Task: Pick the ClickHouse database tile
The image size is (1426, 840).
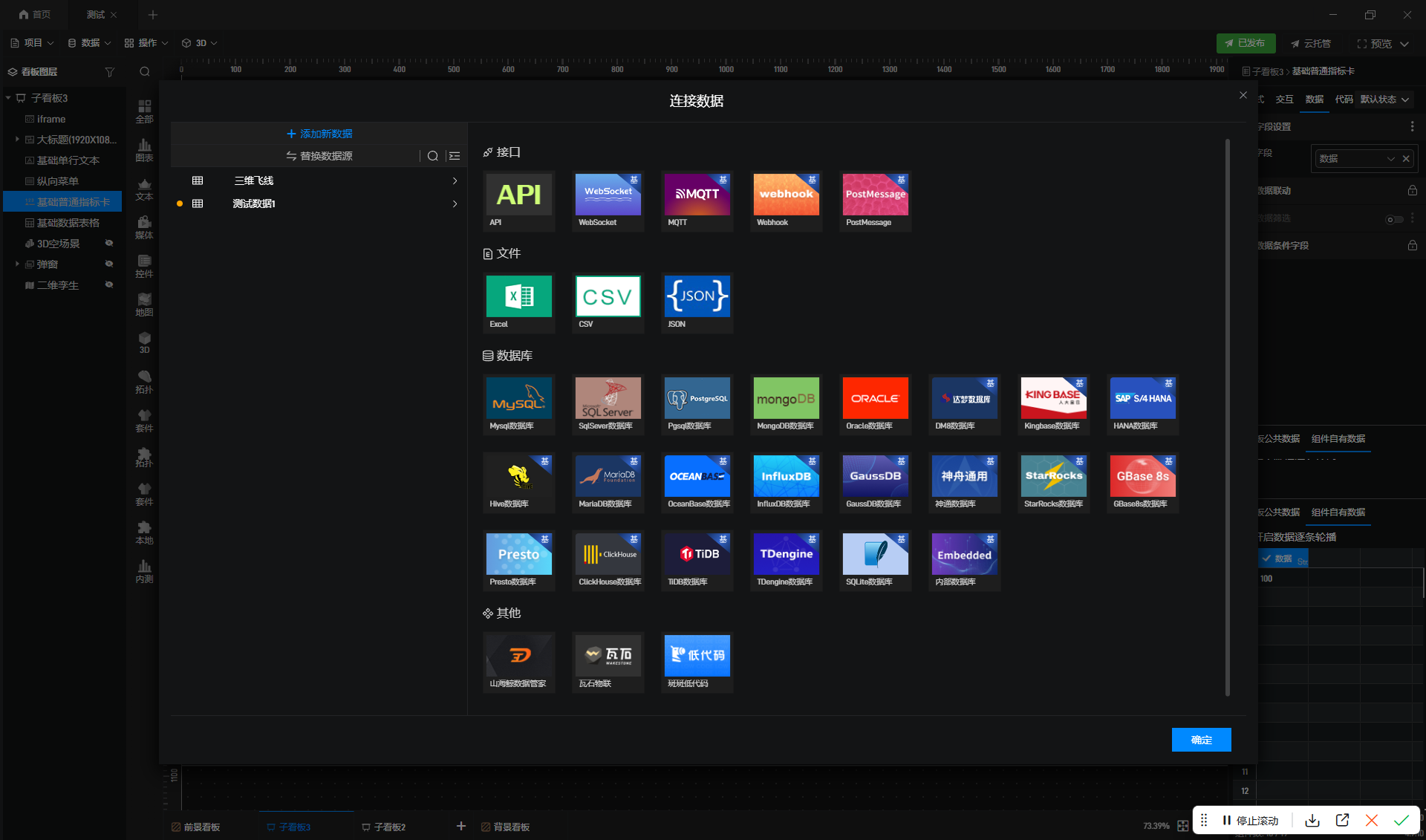Action: tap(608, 560)
